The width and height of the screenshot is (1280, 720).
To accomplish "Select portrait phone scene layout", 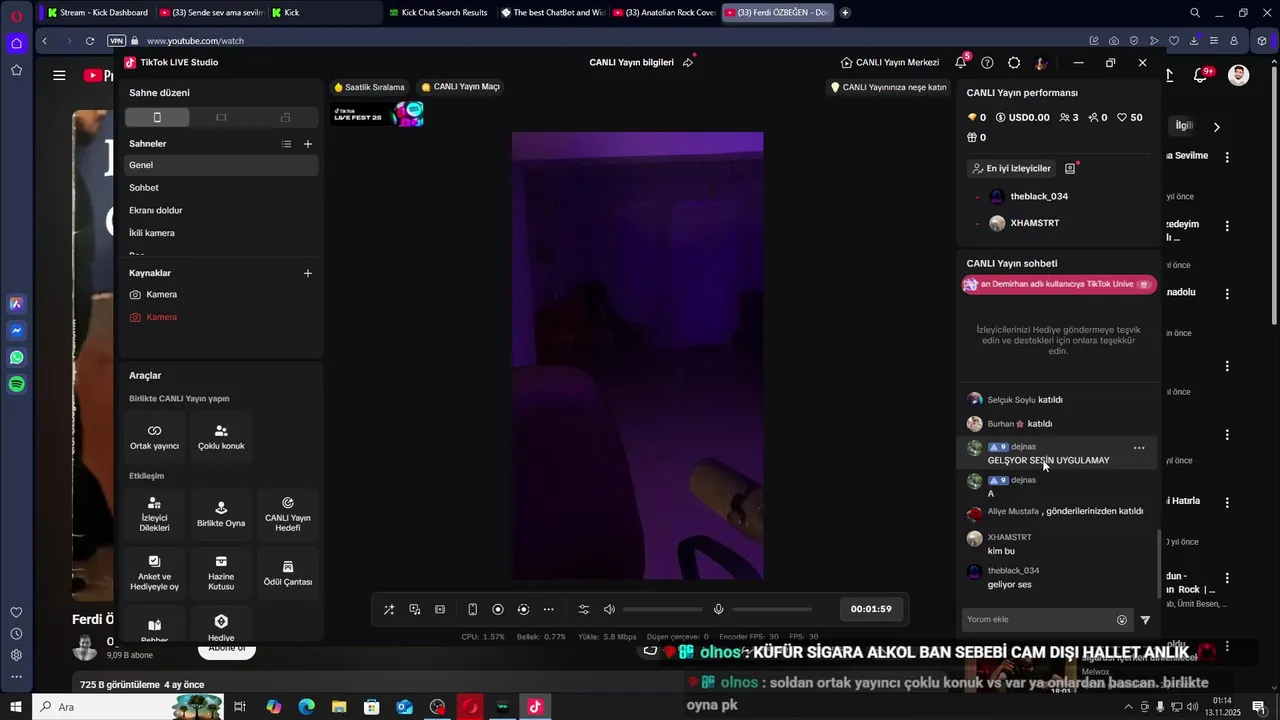I will (157, 117).
